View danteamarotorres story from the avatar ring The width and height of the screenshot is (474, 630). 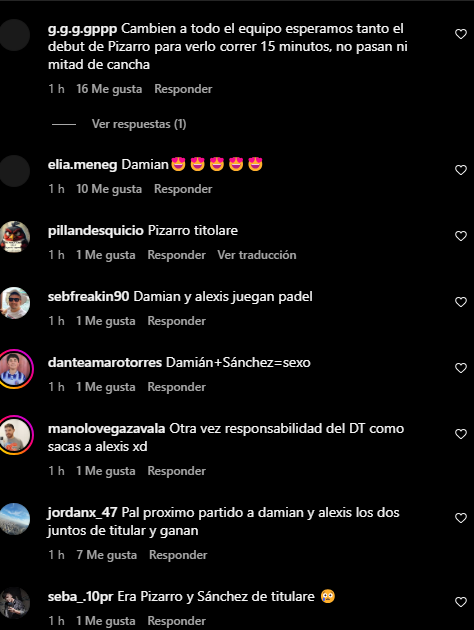[x=15, y=369]
